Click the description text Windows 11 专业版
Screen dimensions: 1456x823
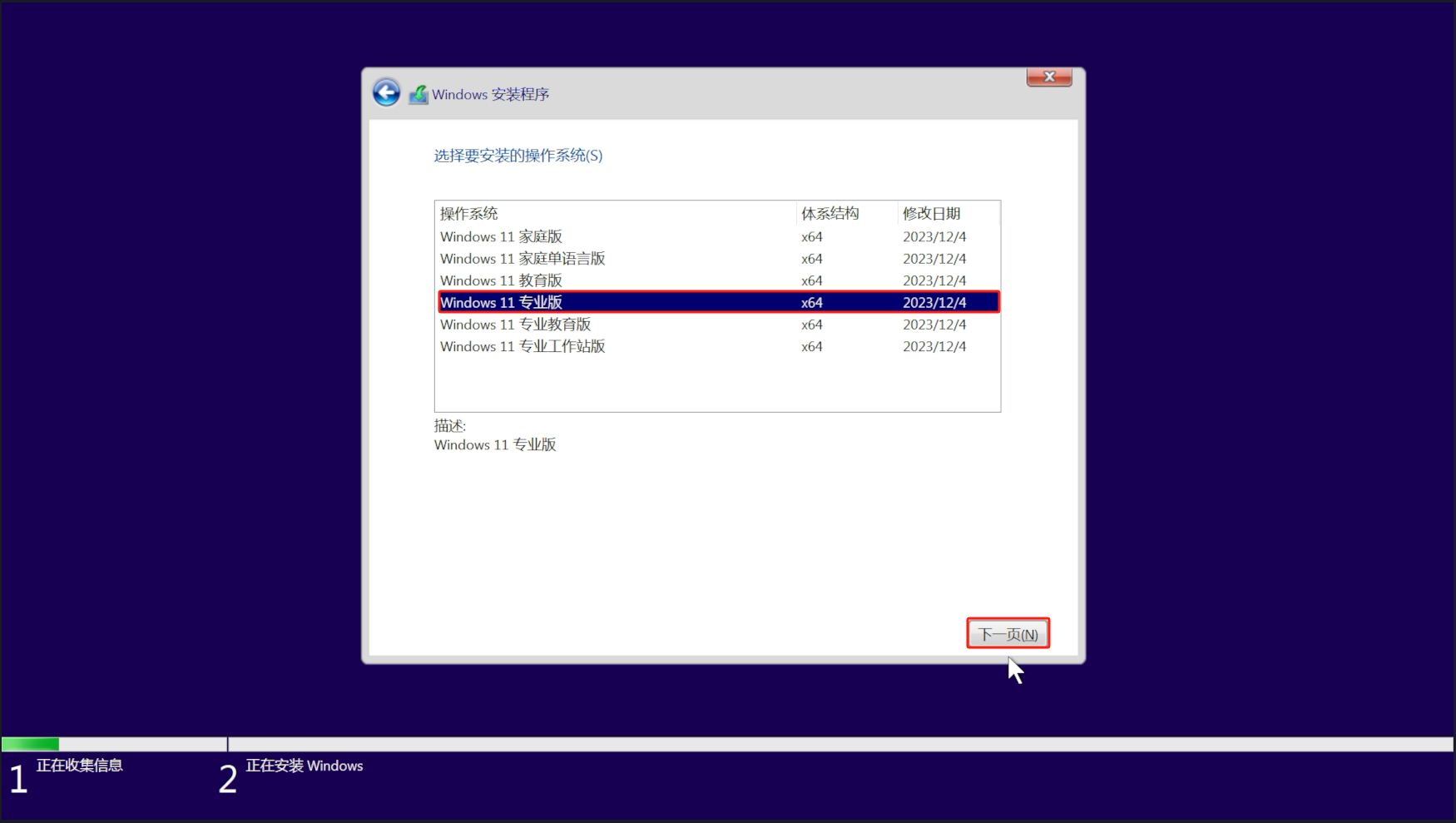tap(495, 445)
